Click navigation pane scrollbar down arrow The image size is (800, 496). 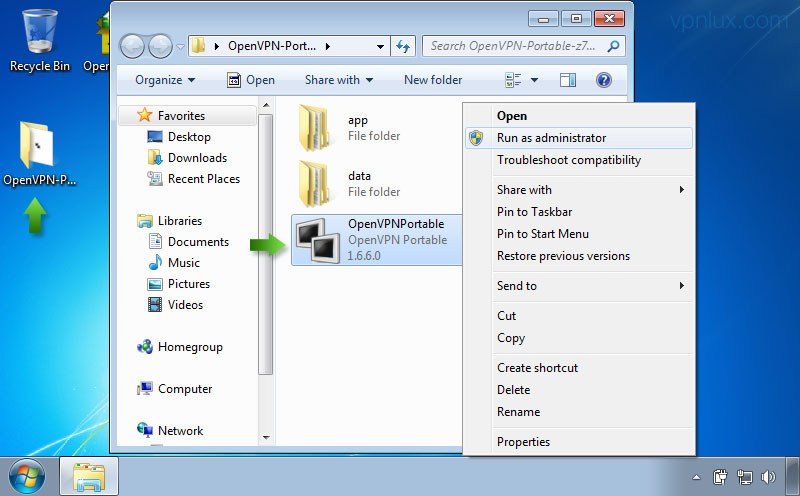point(266,437)
